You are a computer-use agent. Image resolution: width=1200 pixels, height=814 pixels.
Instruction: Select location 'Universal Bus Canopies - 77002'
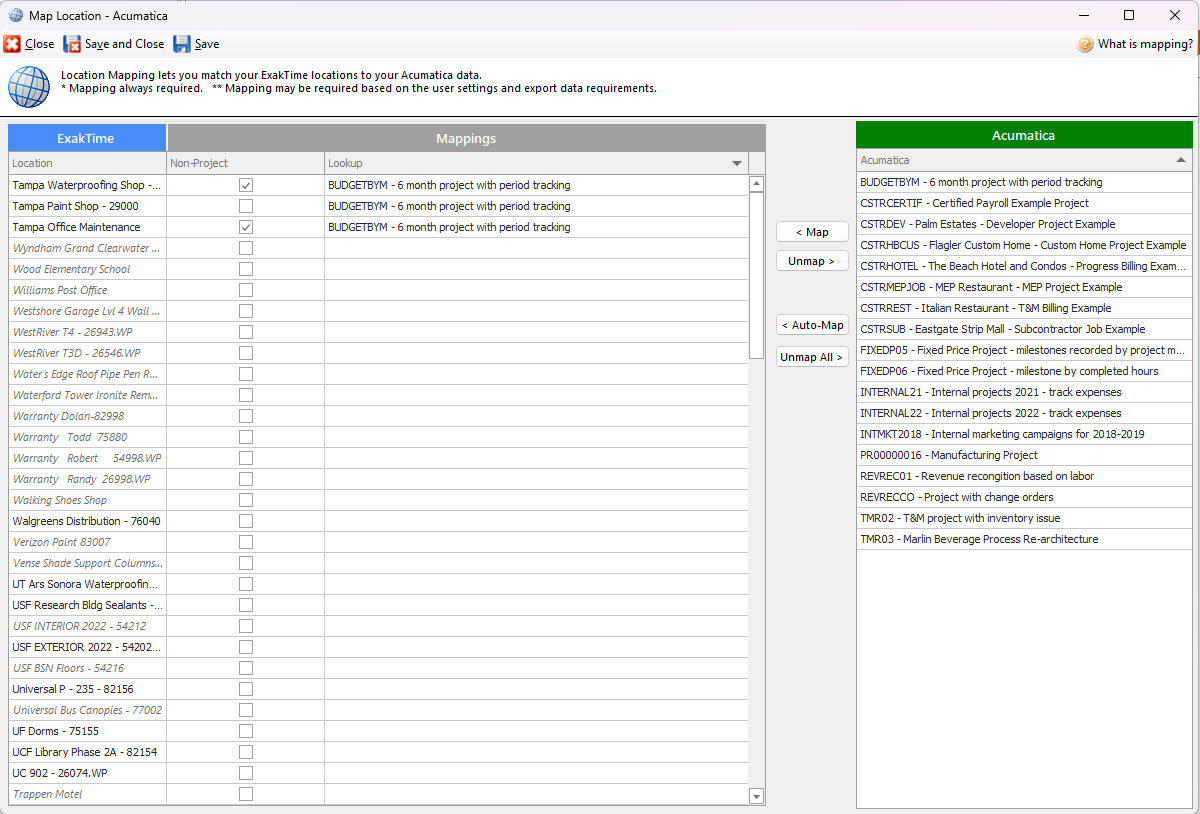(x=87, y=710)
